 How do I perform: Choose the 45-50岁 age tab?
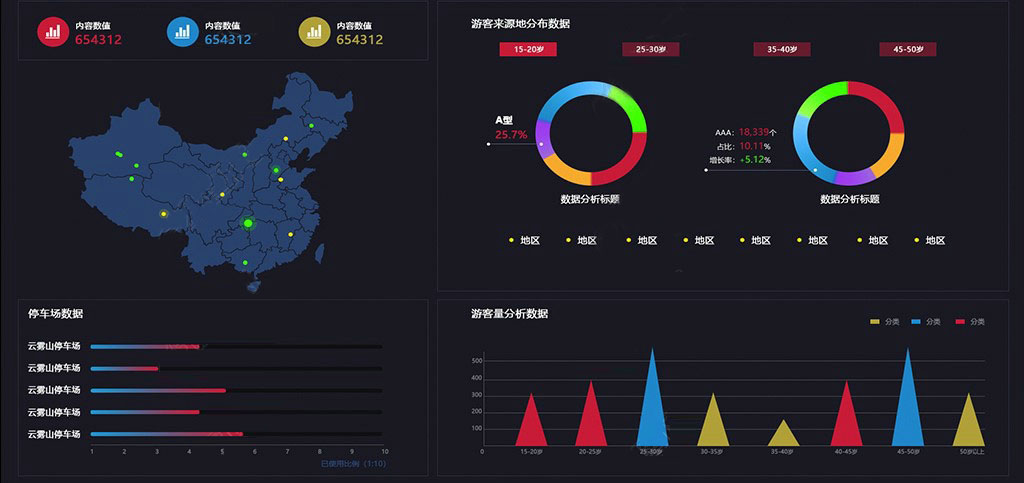tap(907, 49)
